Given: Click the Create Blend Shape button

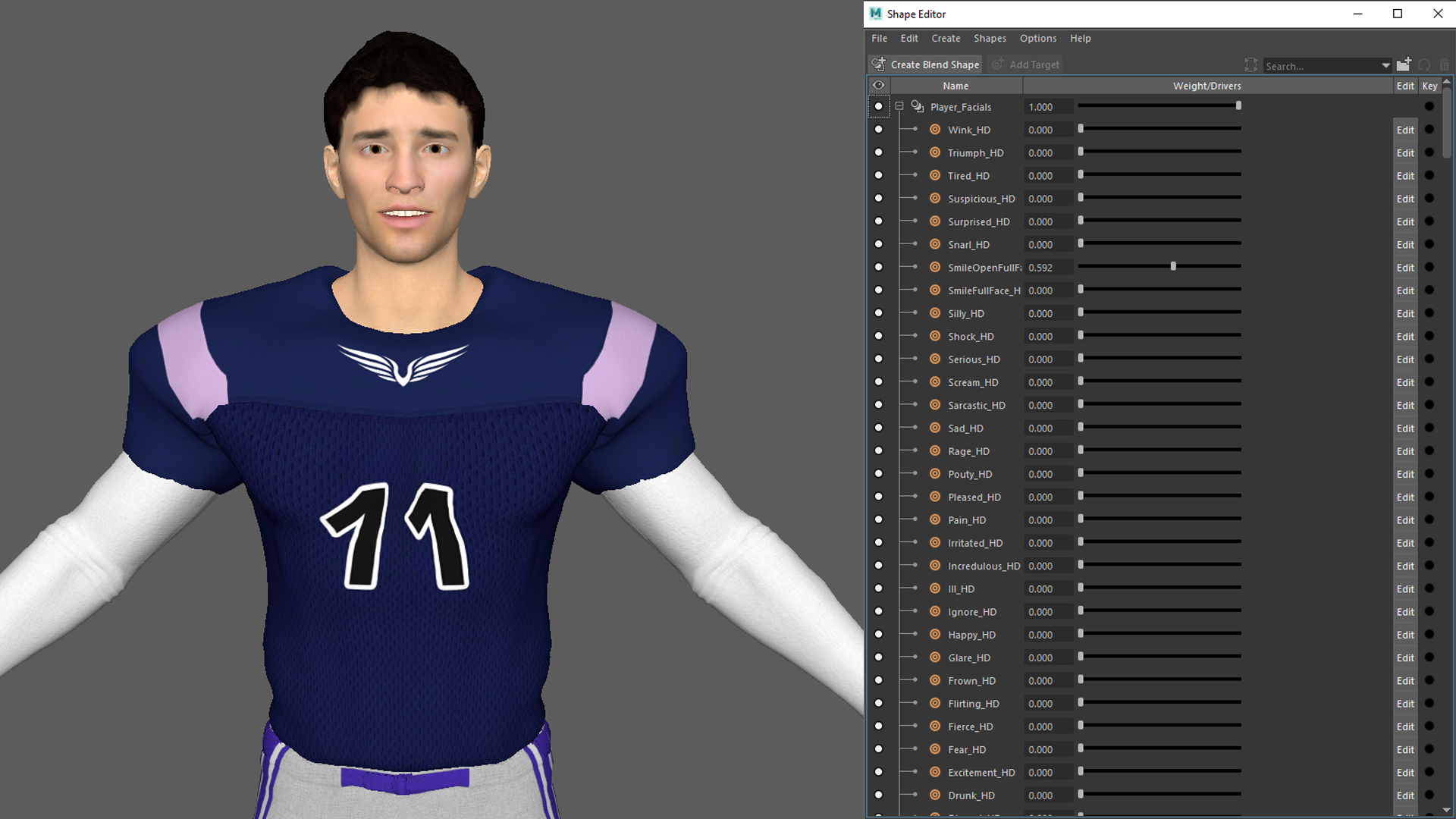Looking at the screenshot, I should click(925, 64).
